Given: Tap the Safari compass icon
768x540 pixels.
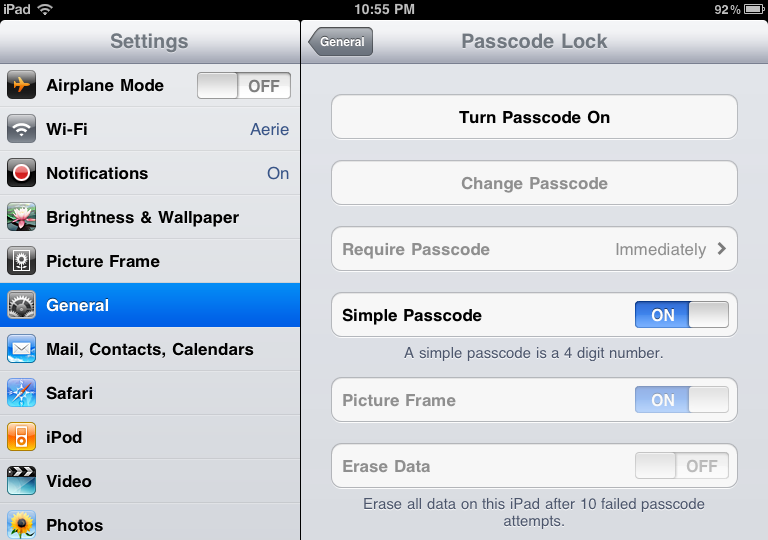Looking at the screenshot, I should tap(22, 393).
